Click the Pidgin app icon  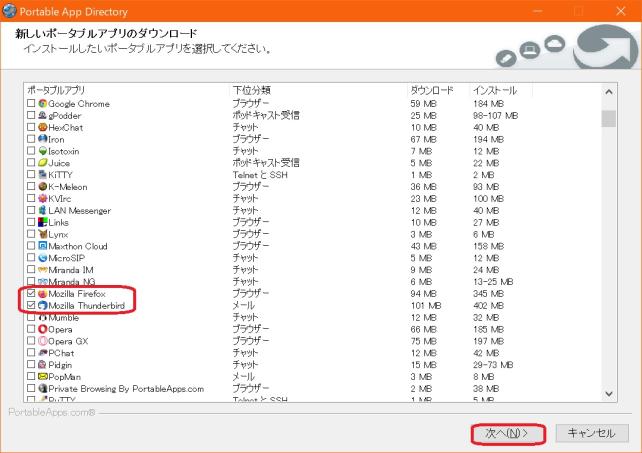click(x=43, y=365)
